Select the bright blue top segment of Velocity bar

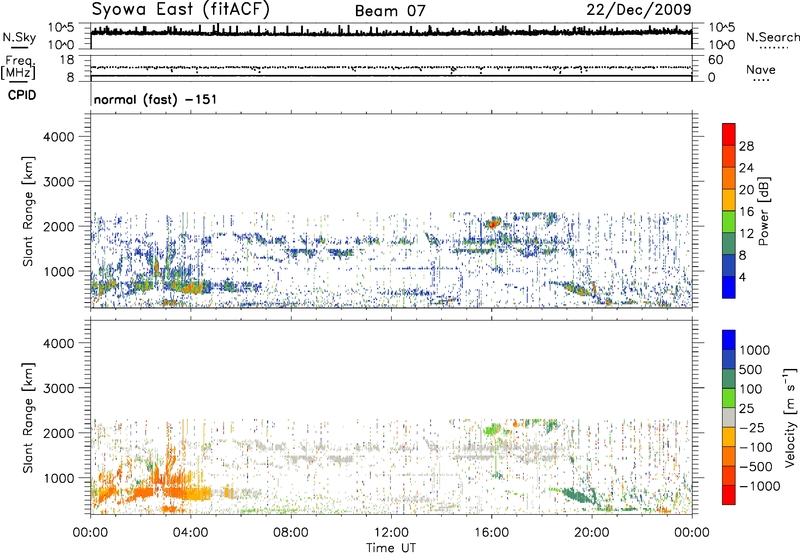[729, 340]
